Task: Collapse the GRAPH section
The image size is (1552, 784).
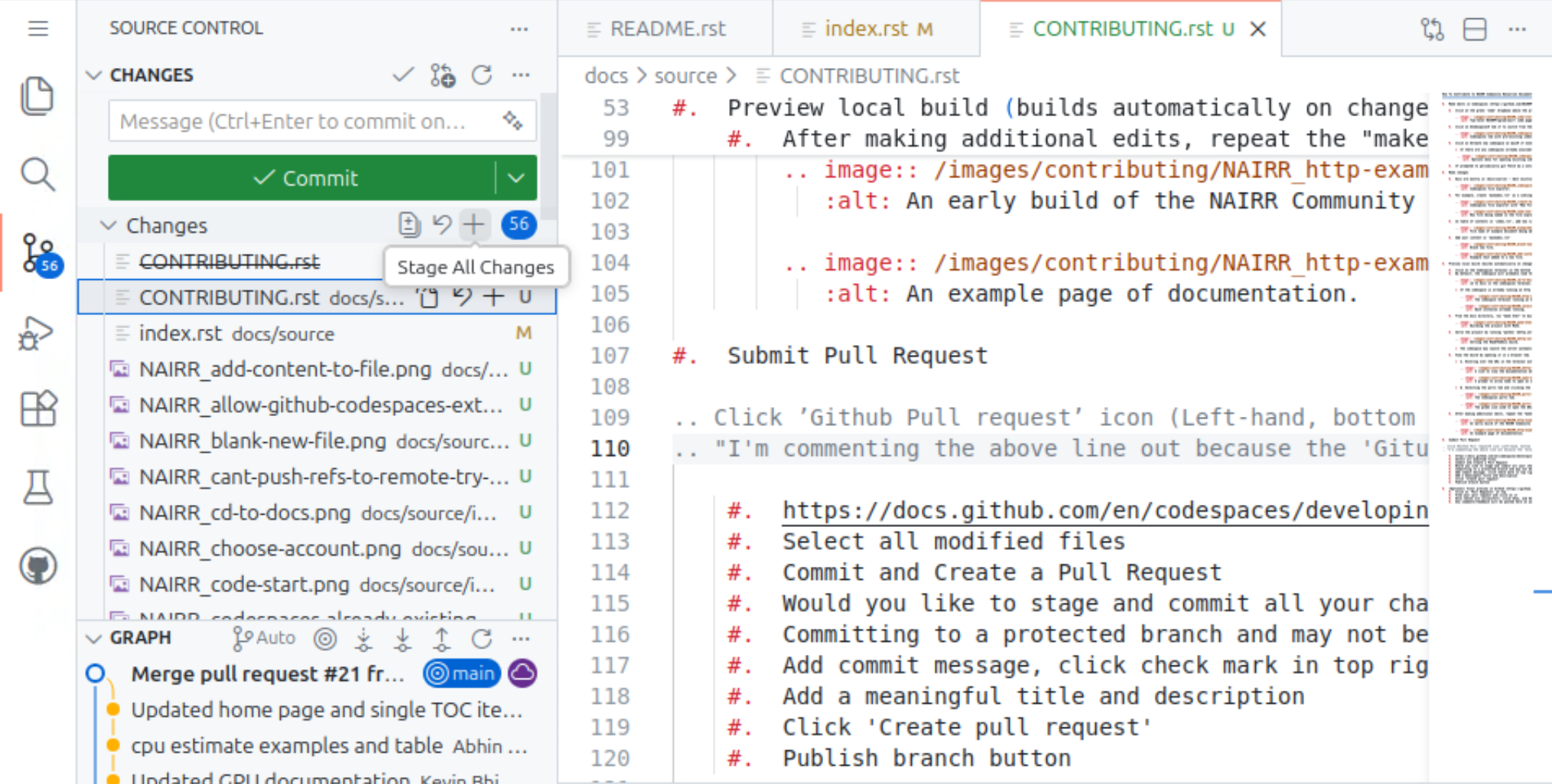Action: 94,638
